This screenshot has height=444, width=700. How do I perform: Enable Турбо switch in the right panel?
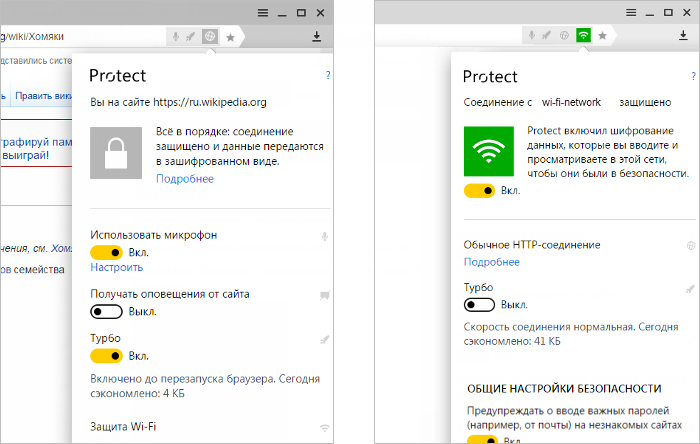point(479,305)
